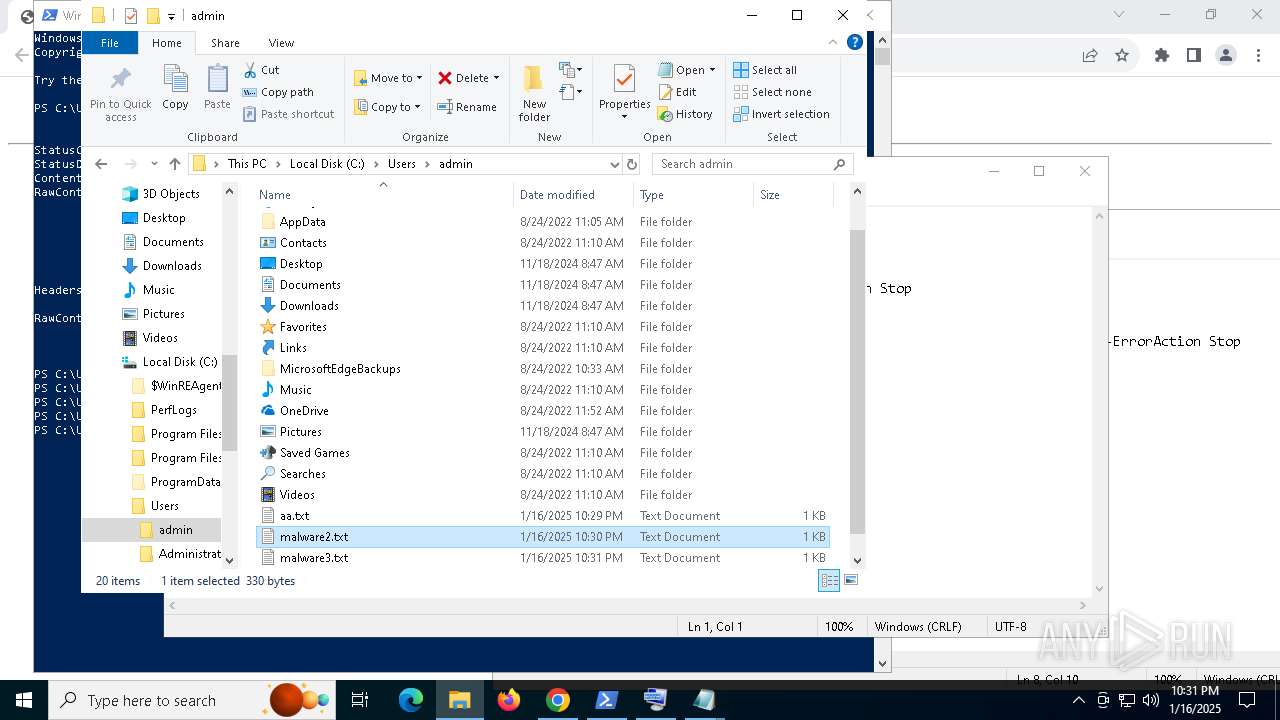Create a New folder

(x=534, y=94)
